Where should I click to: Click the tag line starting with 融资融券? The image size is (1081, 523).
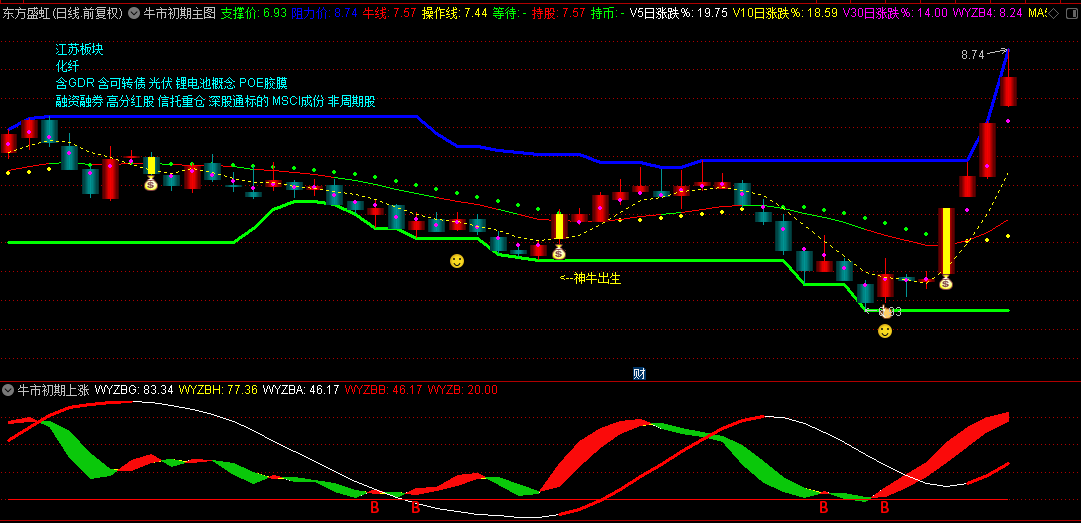(x=216, y=101)
